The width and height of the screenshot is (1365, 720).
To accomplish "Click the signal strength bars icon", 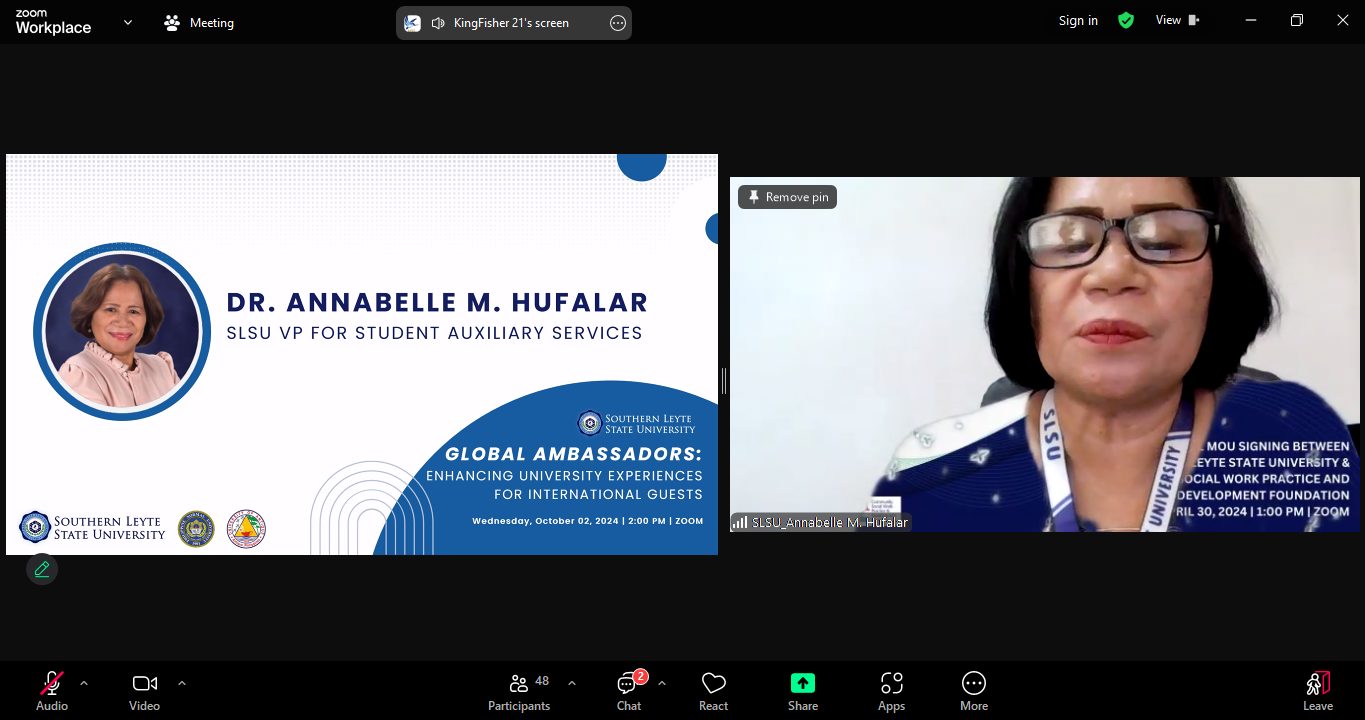I will 741,522.
